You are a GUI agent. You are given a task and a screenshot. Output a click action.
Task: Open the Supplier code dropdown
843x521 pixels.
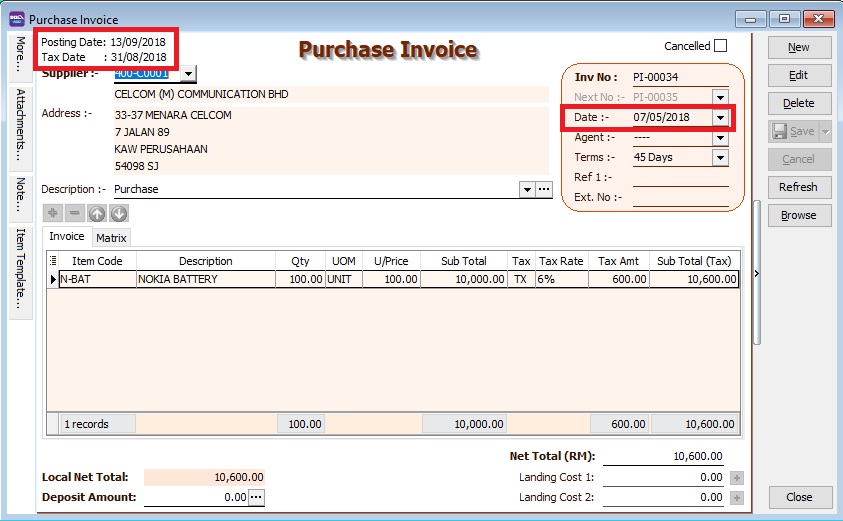[189, 74]
